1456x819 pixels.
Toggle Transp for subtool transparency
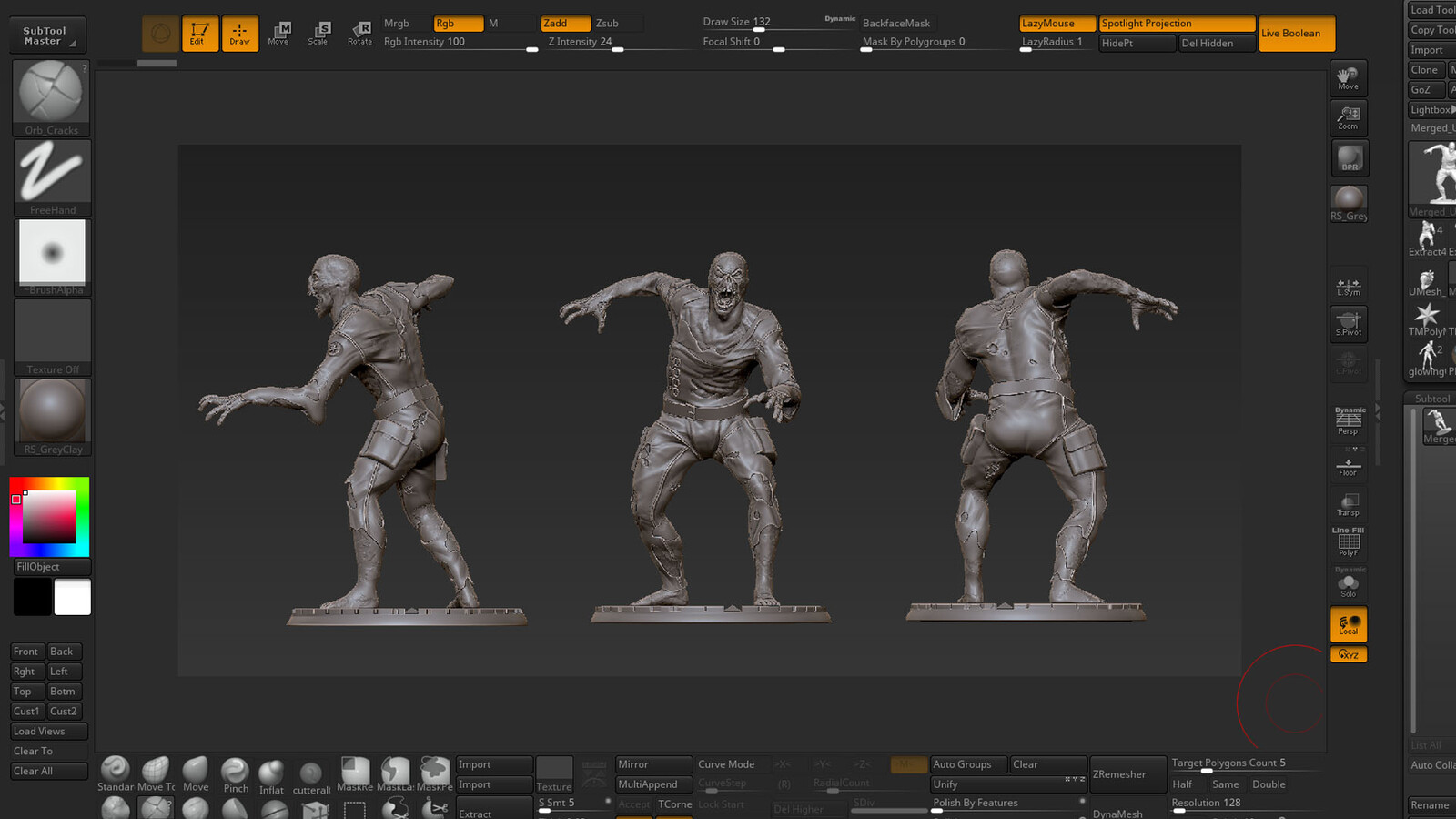point(1348,503)
